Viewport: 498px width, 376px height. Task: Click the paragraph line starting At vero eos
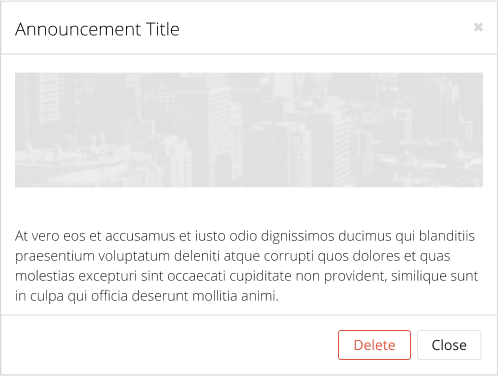245,236
